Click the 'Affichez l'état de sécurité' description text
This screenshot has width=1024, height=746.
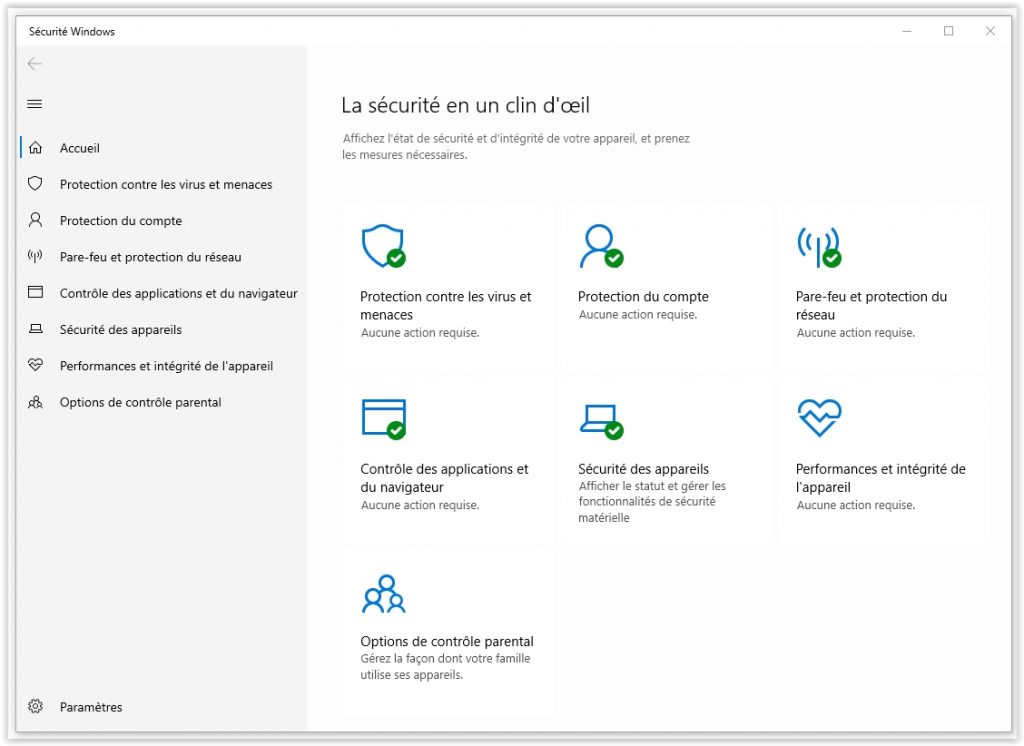coord(516,146)
